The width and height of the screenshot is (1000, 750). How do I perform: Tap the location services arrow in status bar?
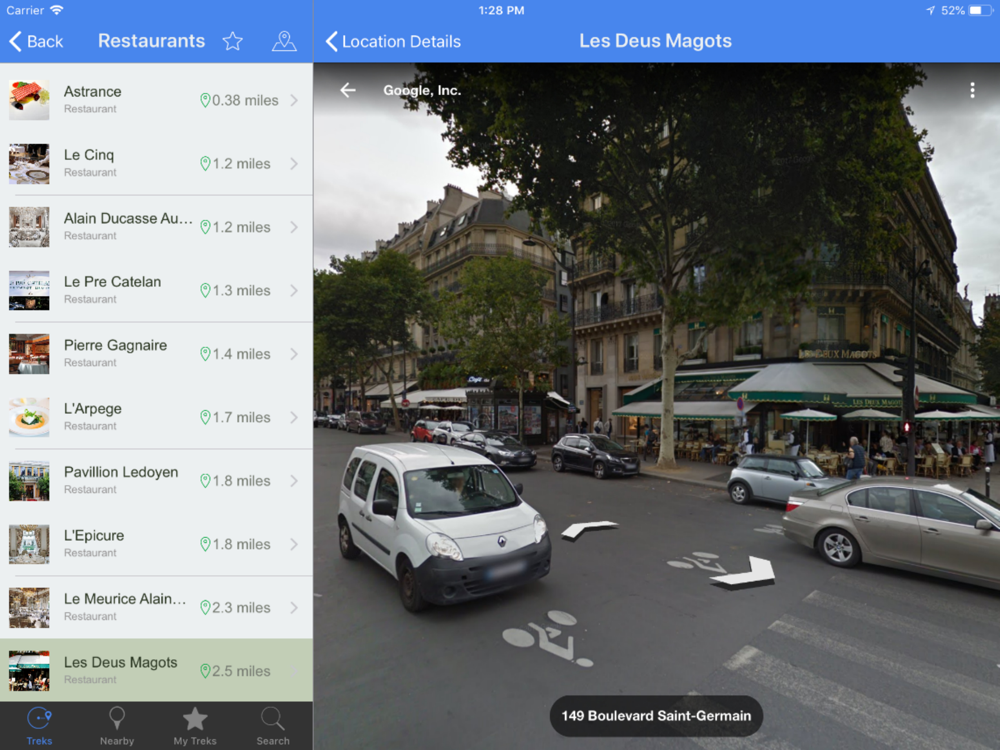[x=930, y=10]
